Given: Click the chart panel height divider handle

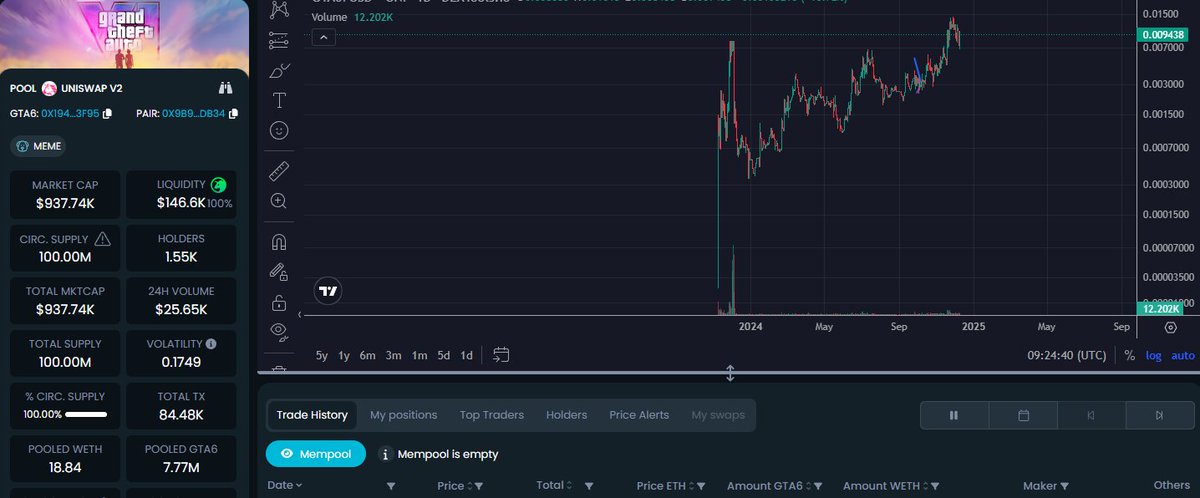Looking at the screenshot, I should coord(730,373).
